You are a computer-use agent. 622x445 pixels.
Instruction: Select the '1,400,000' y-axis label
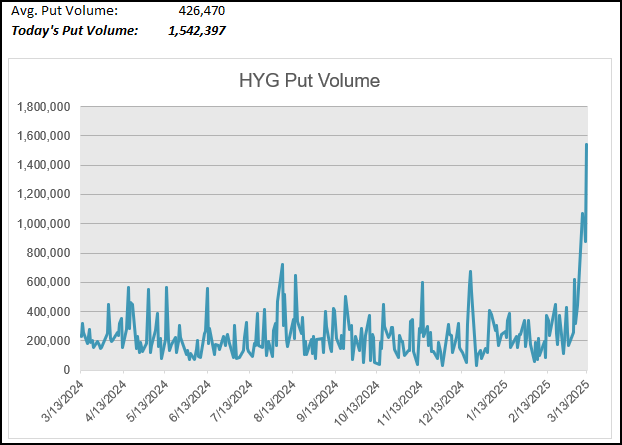pos(44,165)
